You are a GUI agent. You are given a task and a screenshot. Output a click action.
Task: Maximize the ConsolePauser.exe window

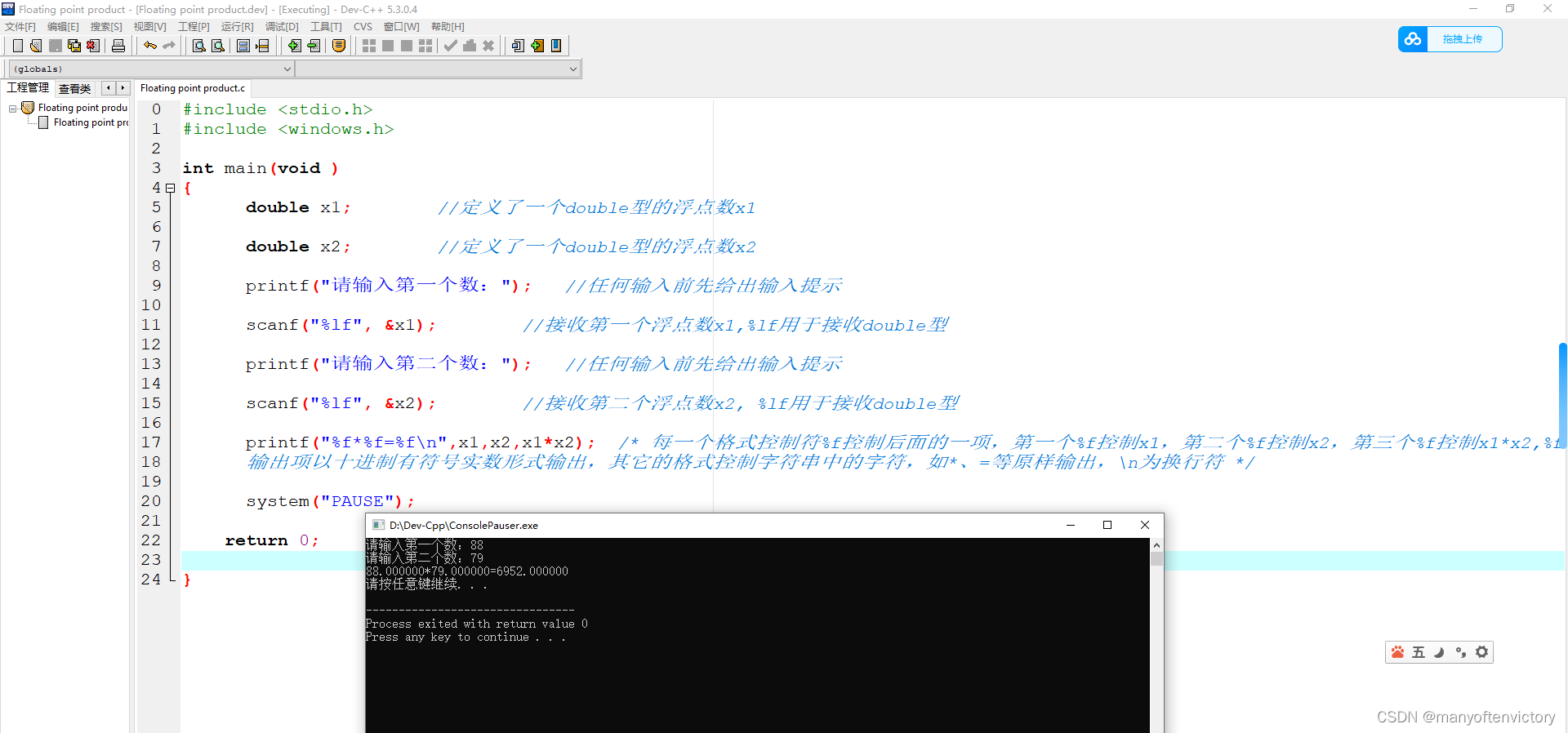[x=1107, y=525]
